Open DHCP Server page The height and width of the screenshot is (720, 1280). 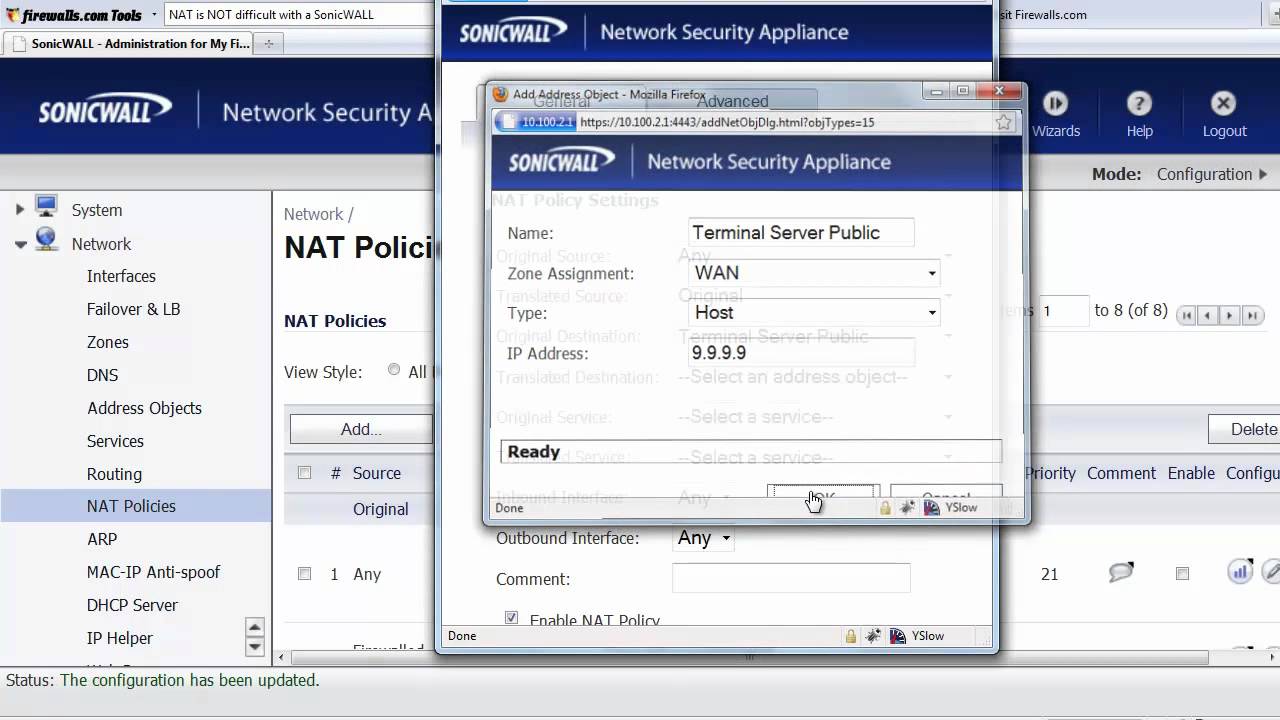point(132,605)
